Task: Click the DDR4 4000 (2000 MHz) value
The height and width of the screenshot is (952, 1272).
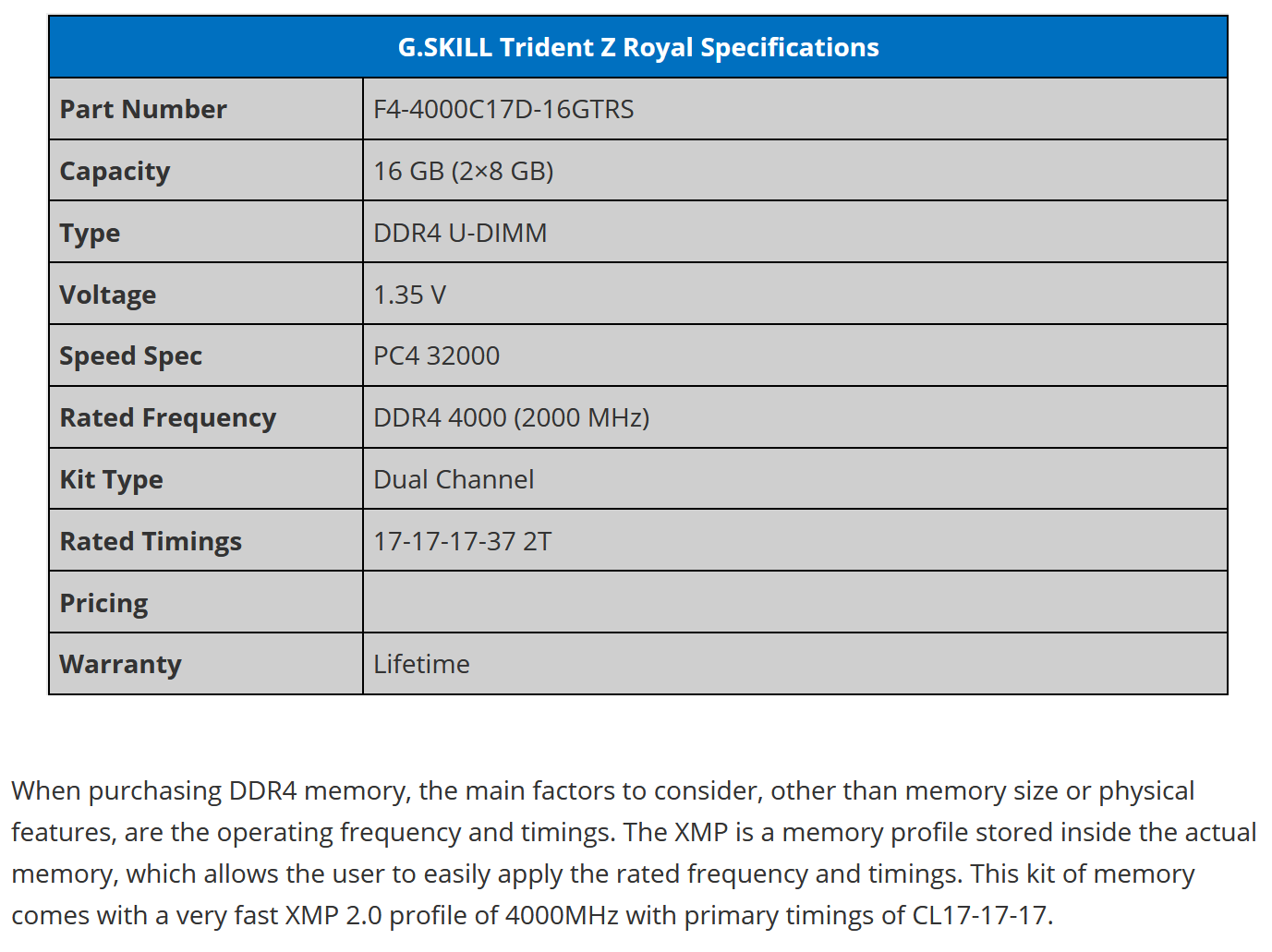Action: pyautogui.click(x=511, y=417)
